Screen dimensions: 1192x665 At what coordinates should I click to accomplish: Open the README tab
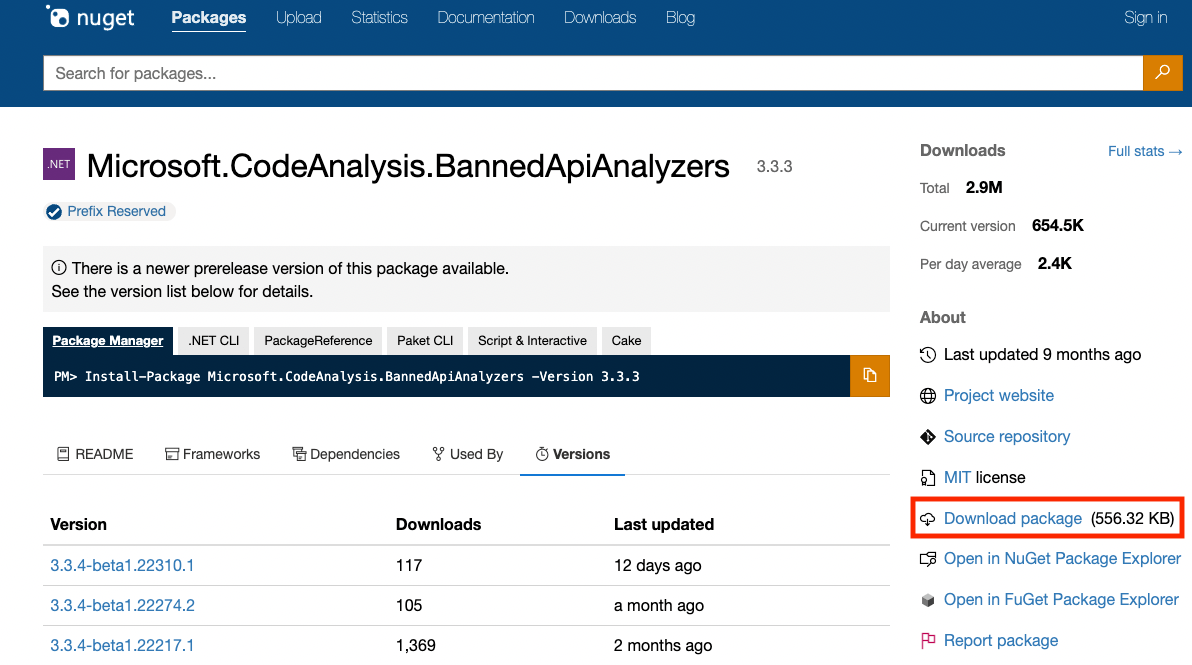95,454
